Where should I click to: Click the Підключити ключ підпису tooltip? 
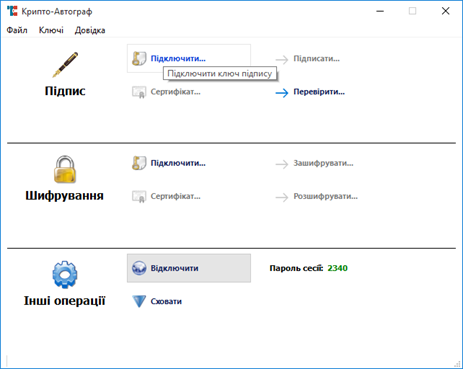220,74
